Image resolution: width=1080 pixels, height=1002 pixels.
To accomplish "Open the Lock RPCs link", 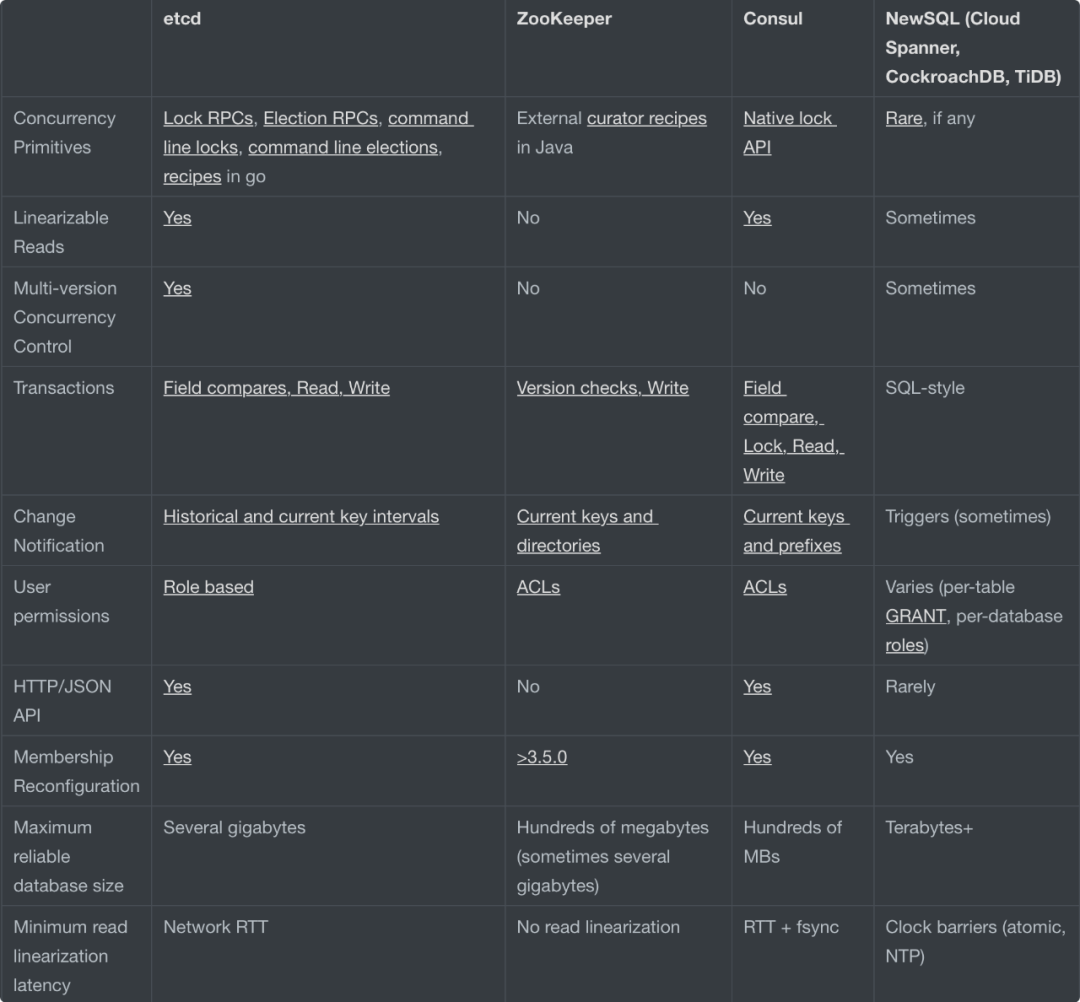I will tap(208, 118).
